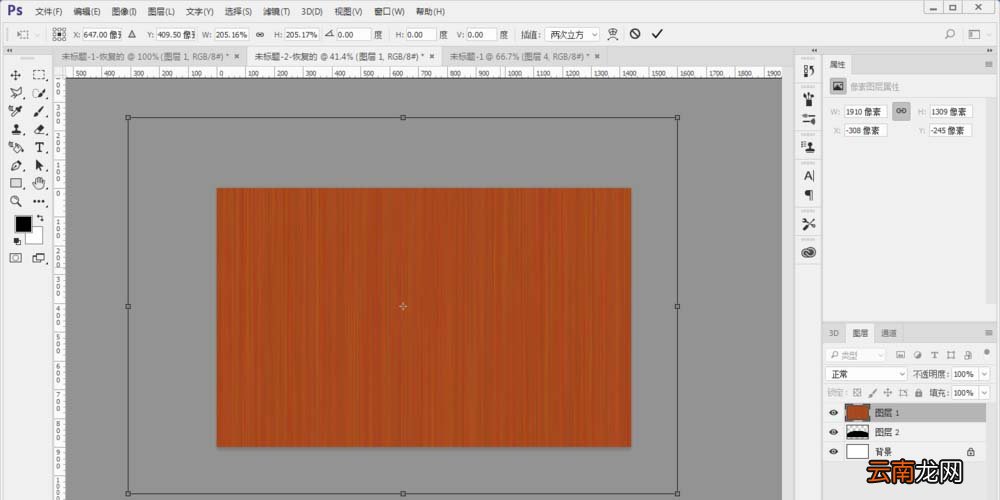Open the Character panel icon
This screenshot has height=500, width=1000.
809,175
